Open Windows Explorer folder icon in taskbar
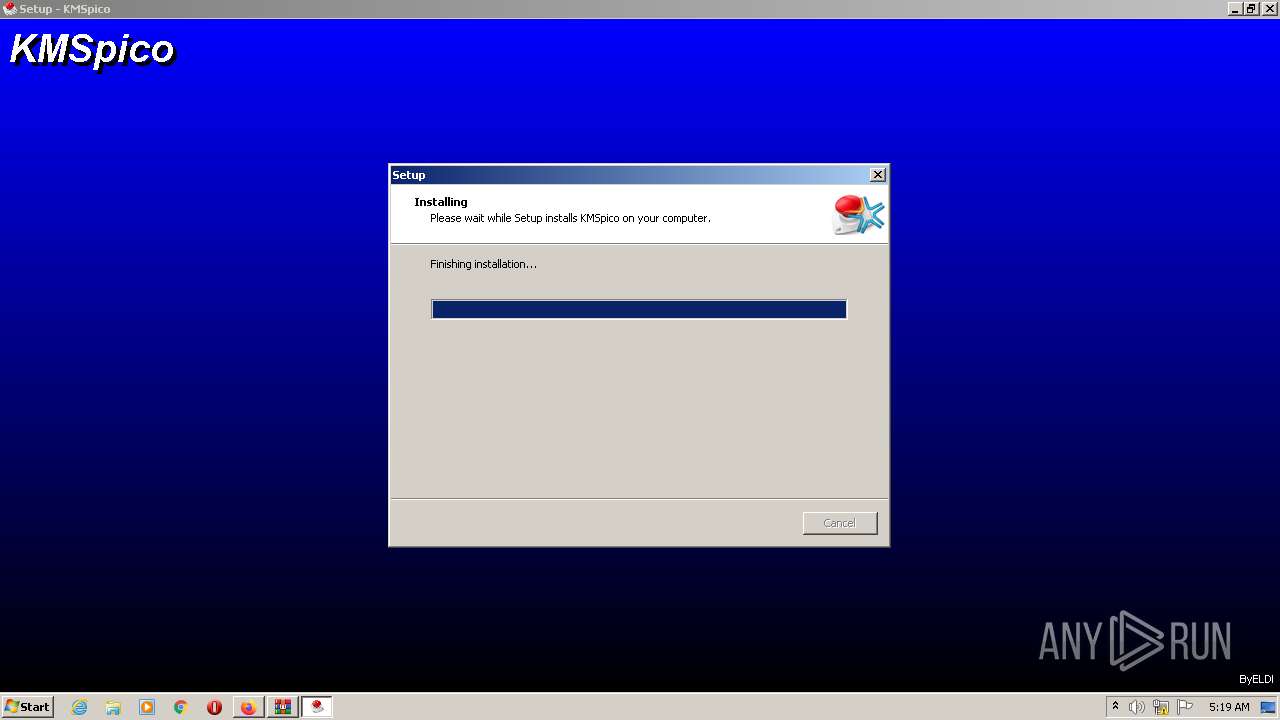Viewport: 1280px width, 720px height. [x=113, y=707]
